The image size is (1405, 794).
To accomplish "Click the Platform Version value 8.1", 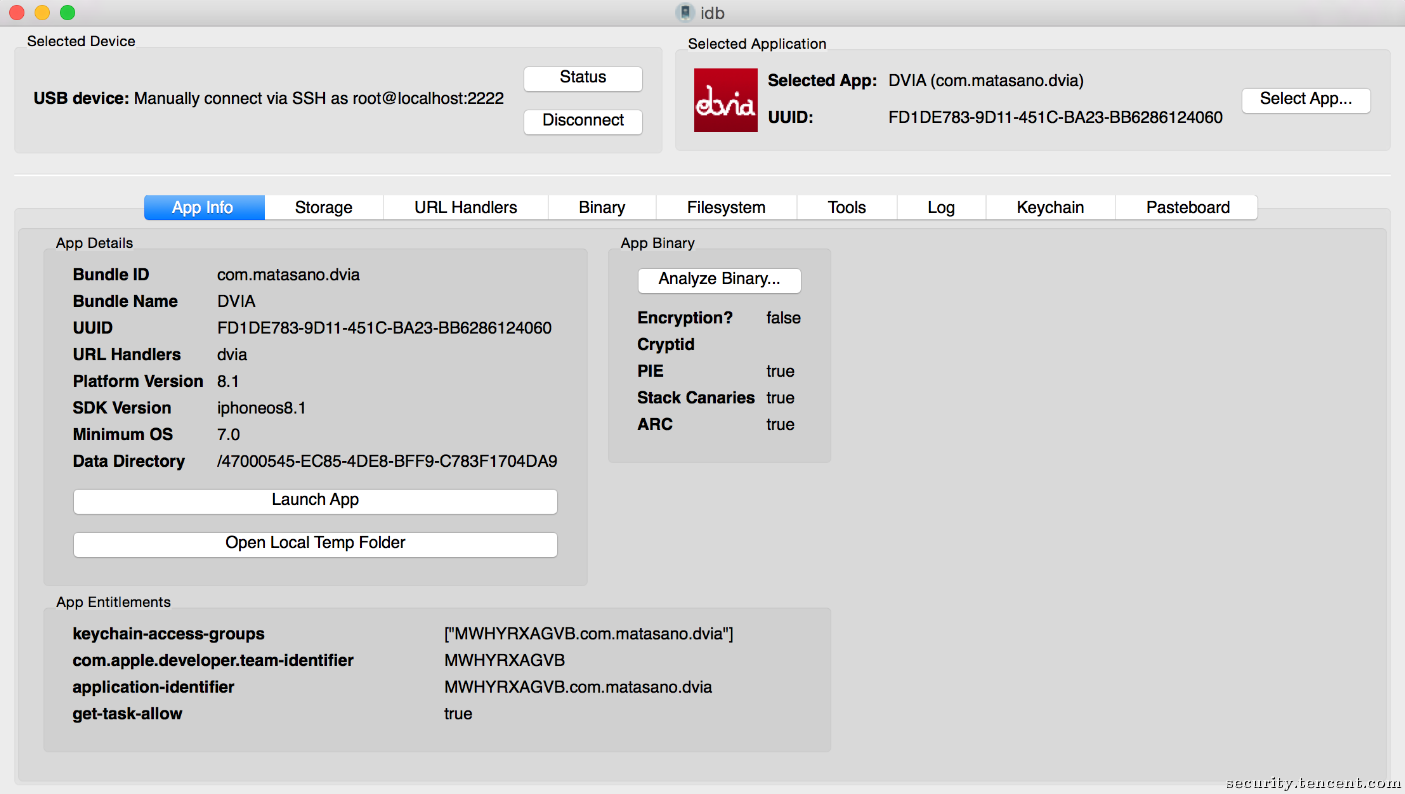I will click(x=228, y=381).
